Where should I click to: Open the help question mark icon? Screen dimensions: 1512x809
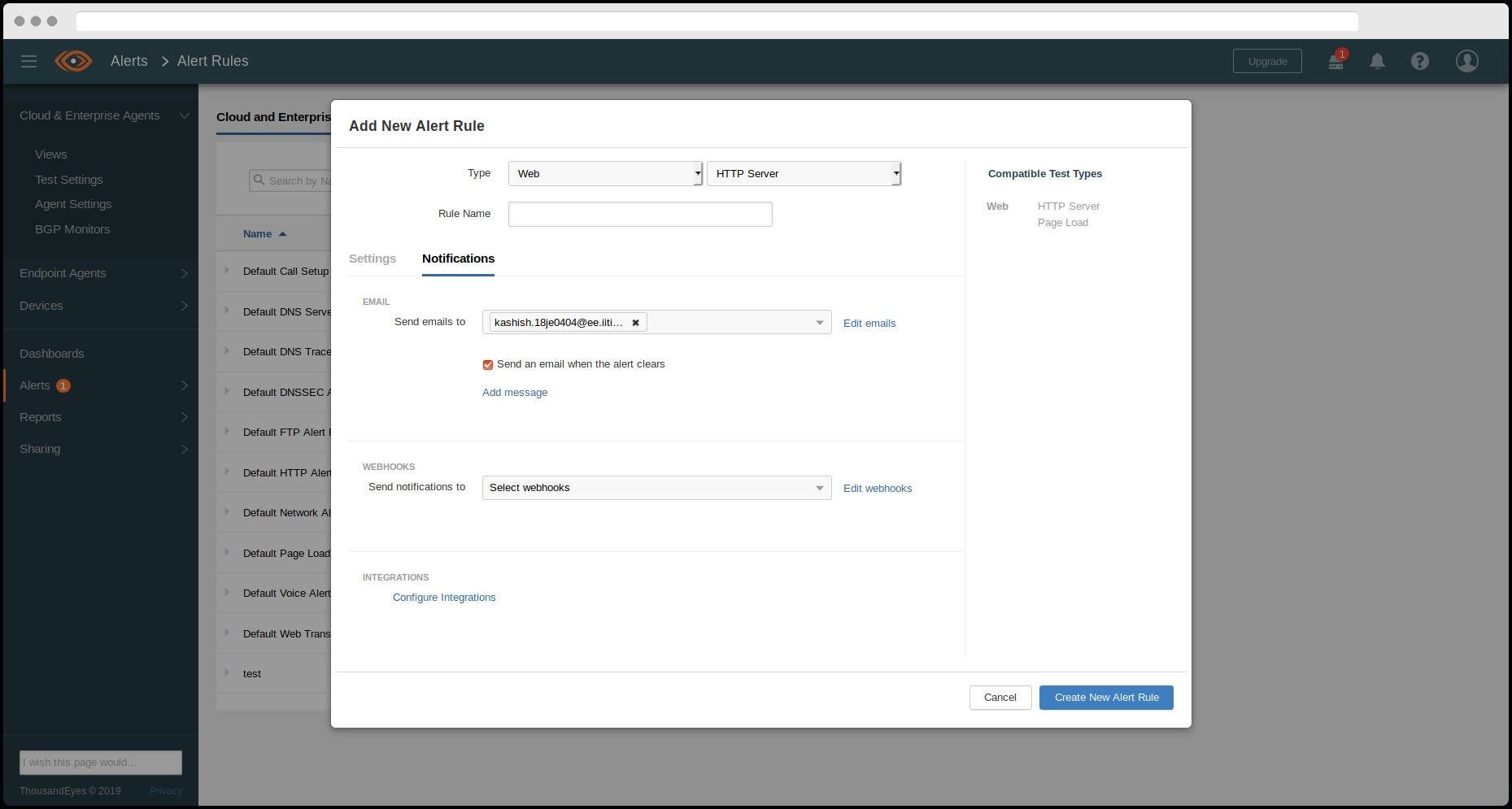1420,61
